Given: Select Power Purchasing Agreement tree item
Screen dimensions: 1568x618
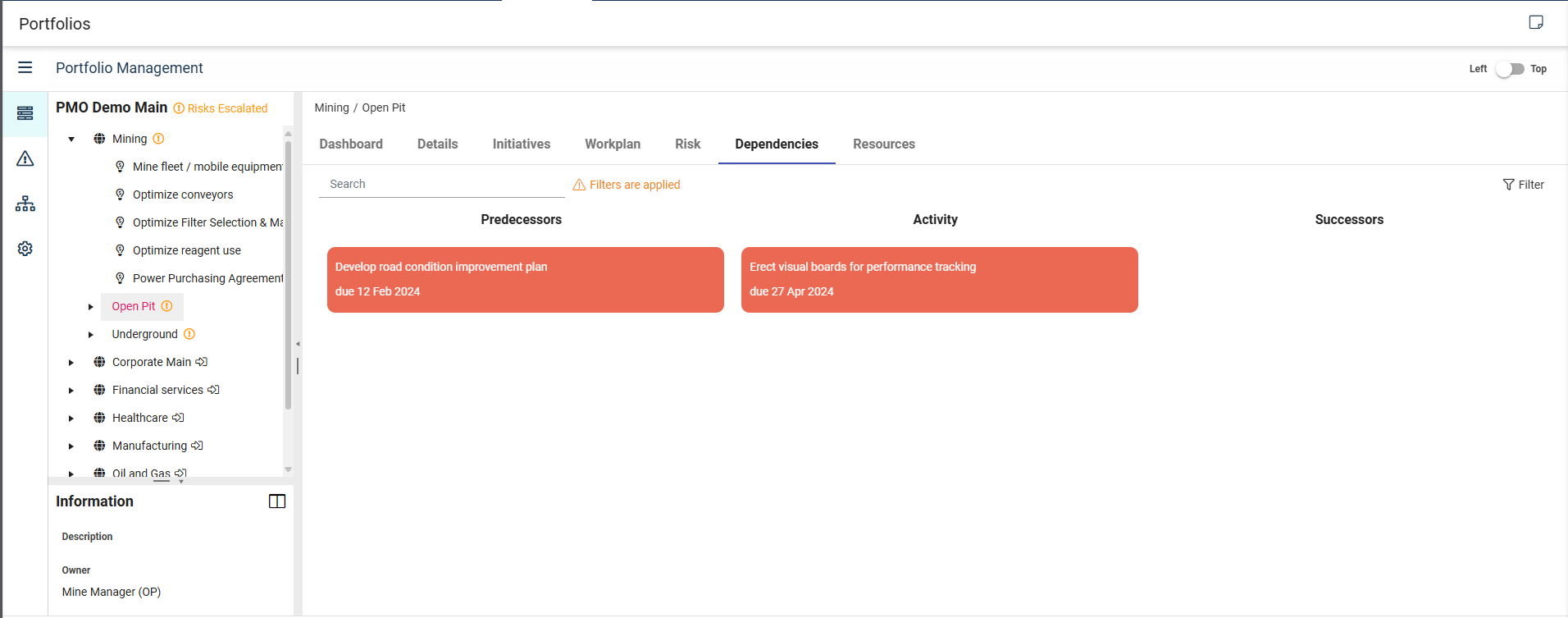Looking at the screenshot, I should point(207,278).
